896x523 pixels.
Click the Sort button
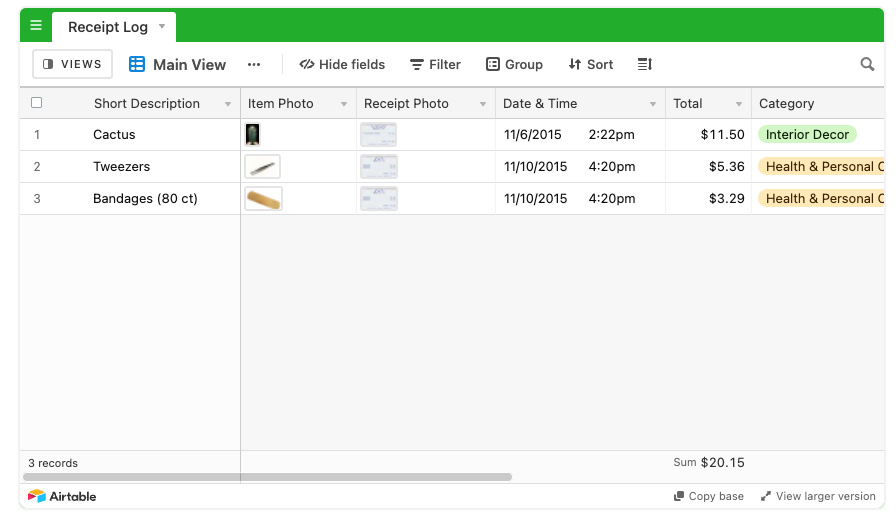coord(591,65)
